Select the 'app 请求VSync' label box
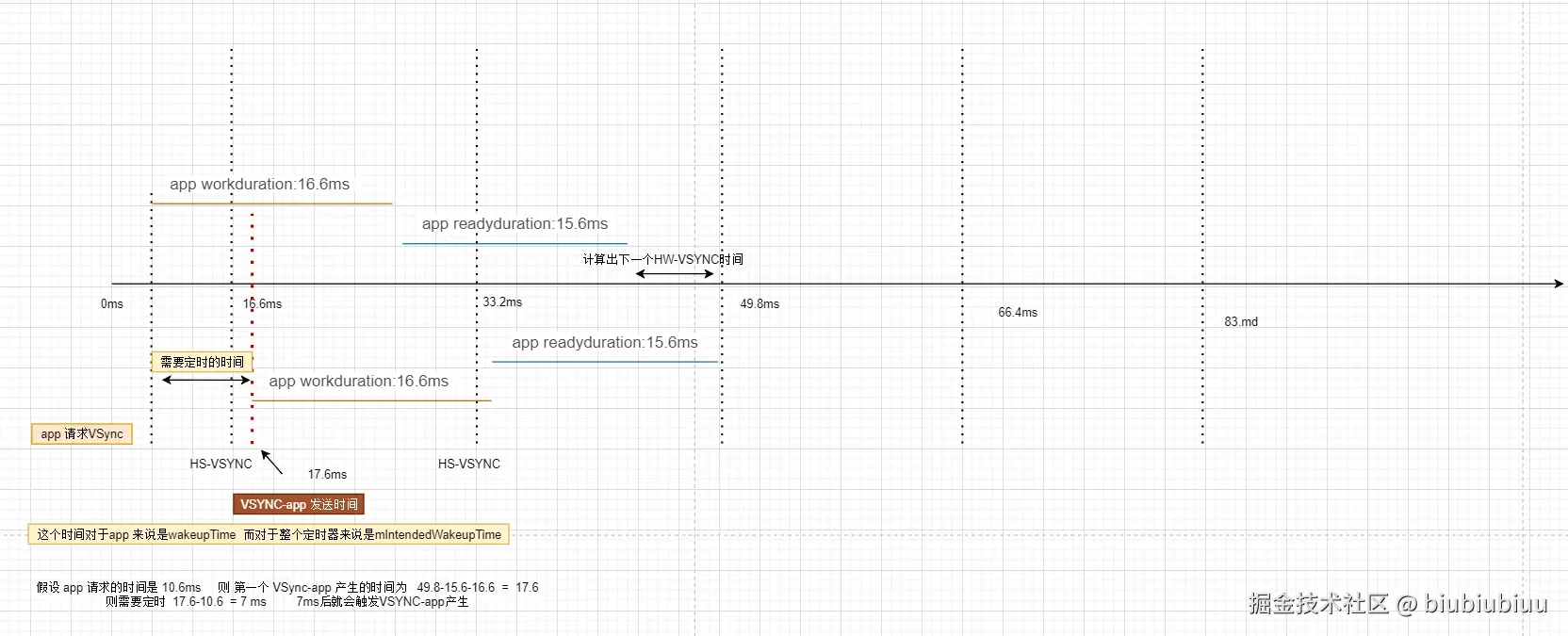 tap(82, 433)
